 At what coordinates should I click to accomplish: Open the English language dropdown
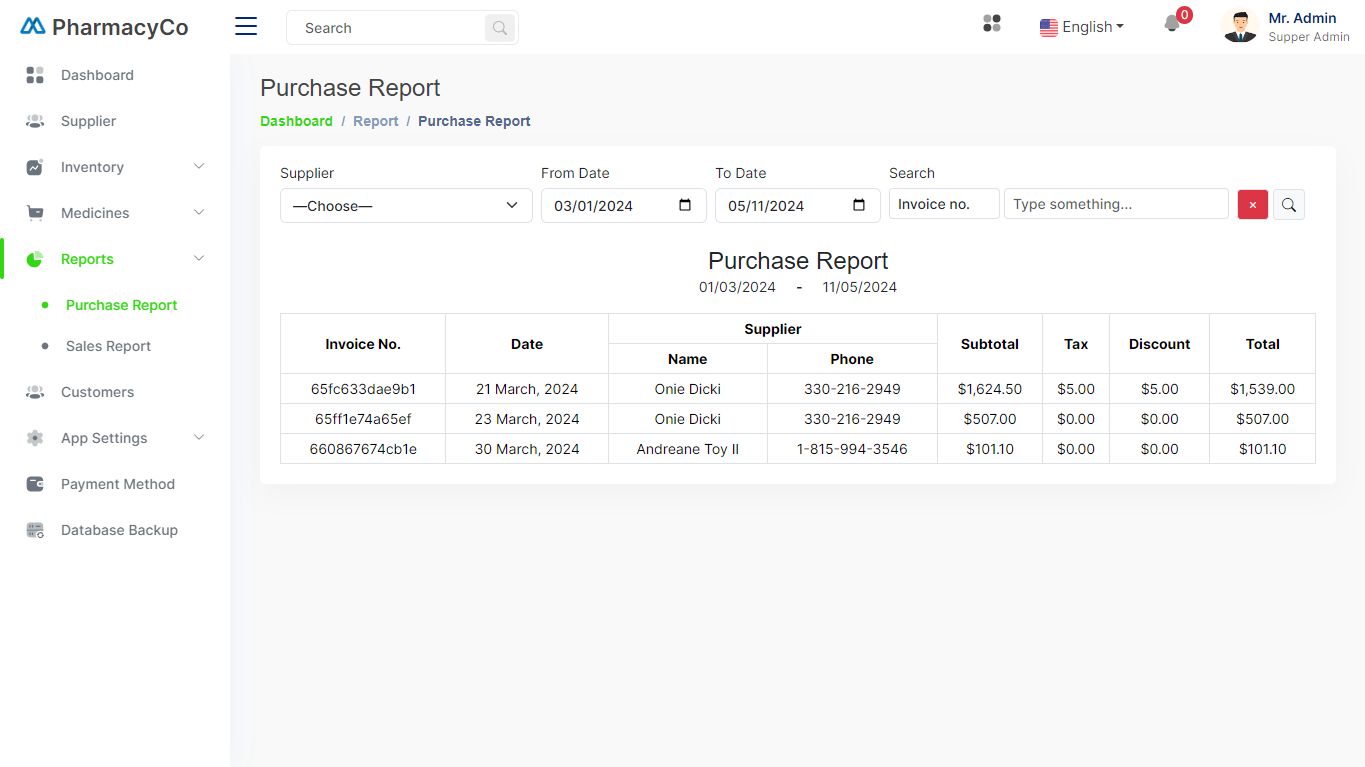[1082, 27]
